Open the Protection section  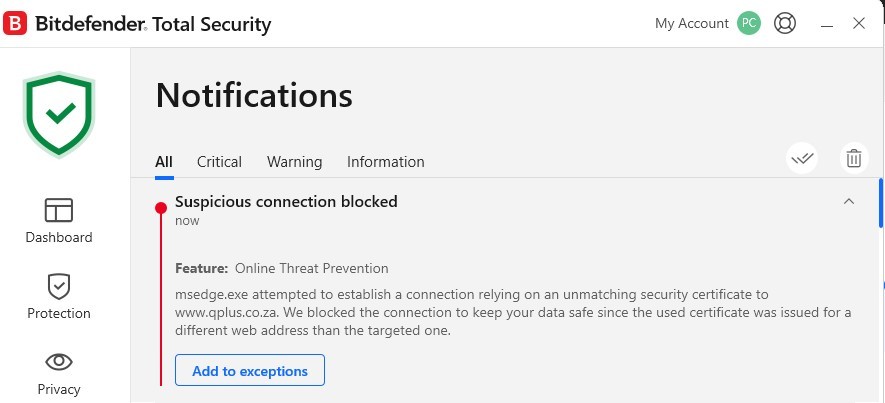click(x=59, y=296)
